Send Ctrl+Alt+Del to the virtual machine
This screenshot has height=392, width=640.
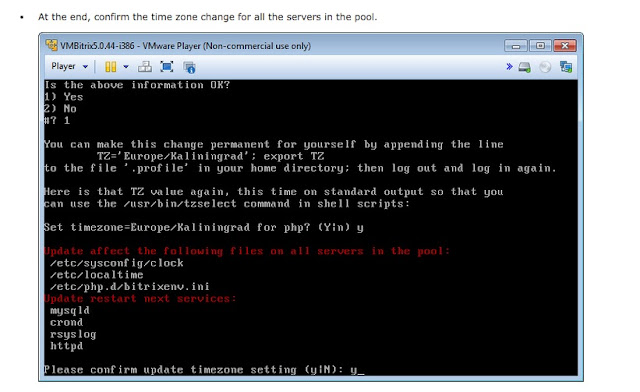point(144,67)
